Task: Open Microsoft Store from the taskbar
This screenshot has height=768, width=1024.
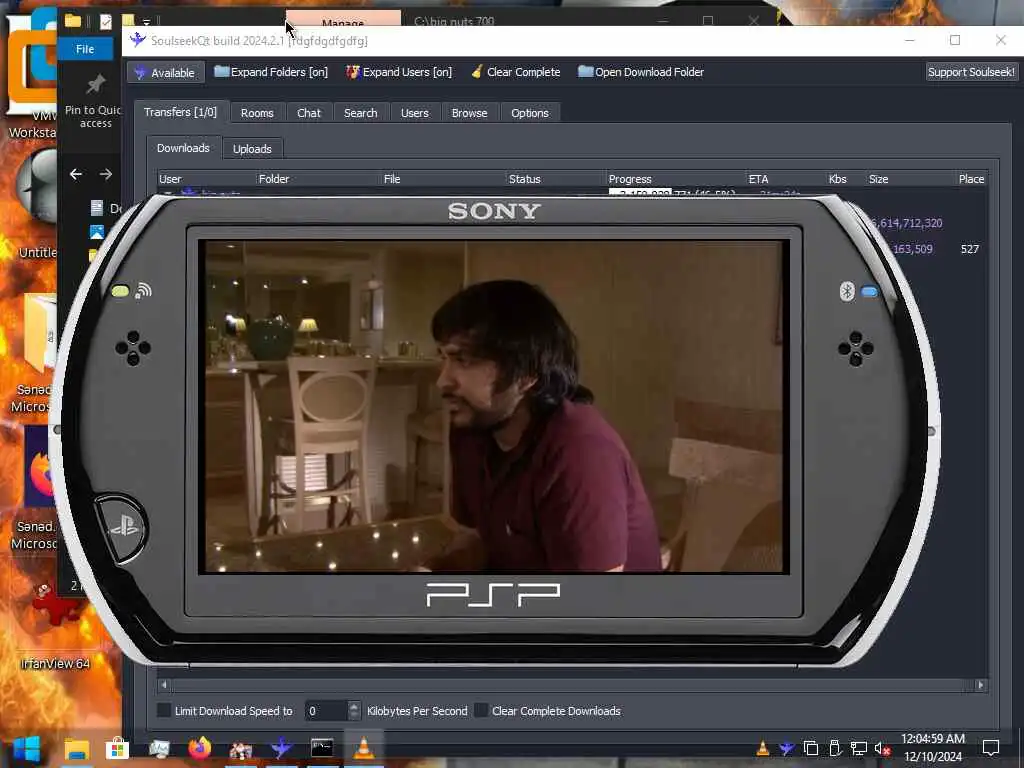Action: point(118,748)
